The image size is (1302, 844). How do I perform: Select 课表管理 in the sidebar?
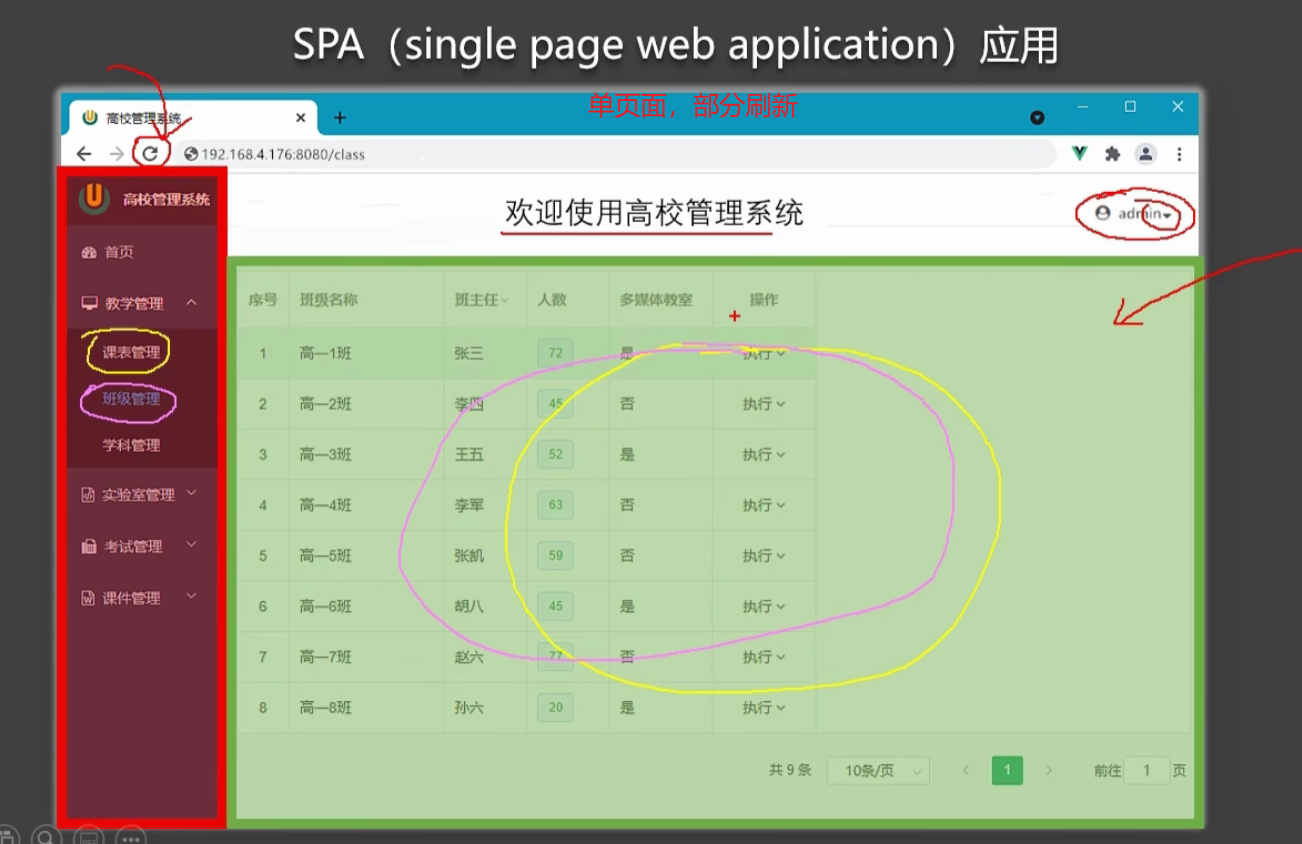coord(131,352)
